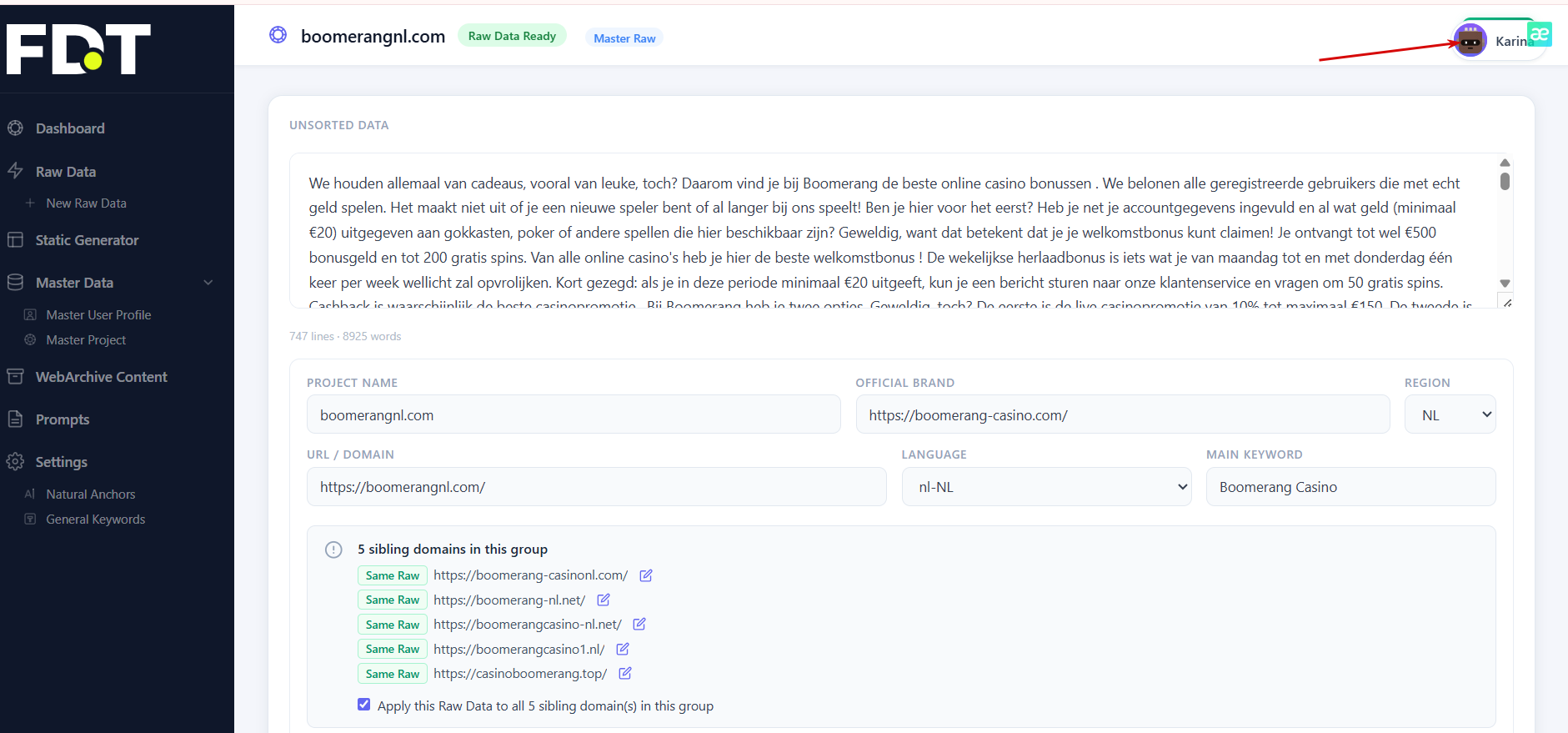Click the Raw Data Ready status badge

[x=512, y=36]
